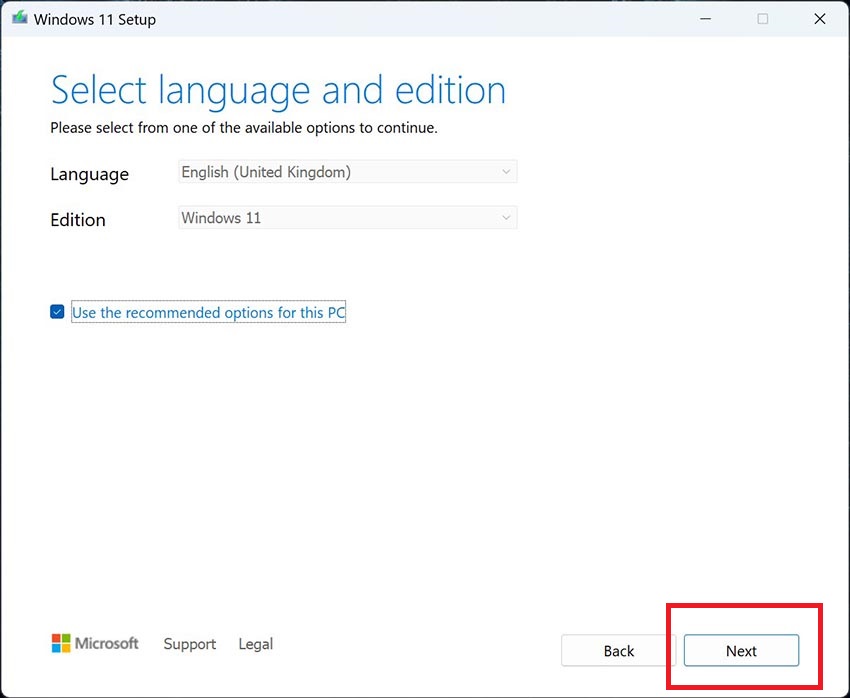Click the 'Please select from one of the available options' text
Screen dimensions: 850x698
pos(244,128)
